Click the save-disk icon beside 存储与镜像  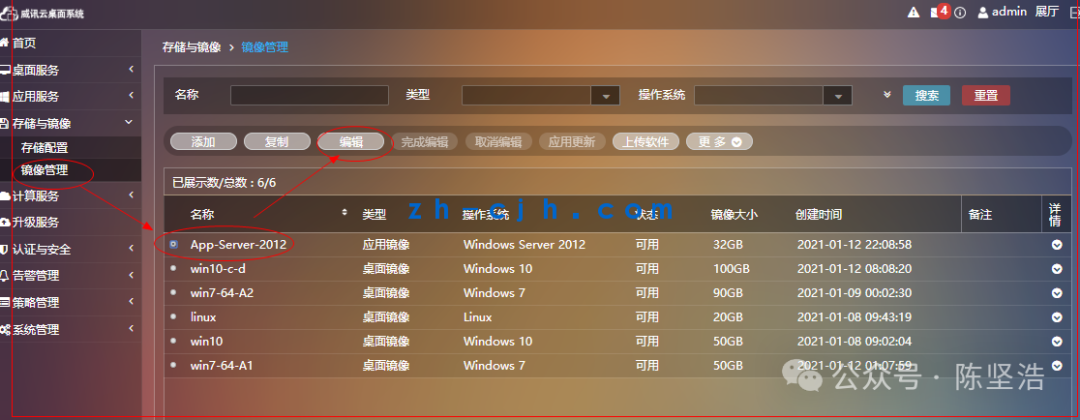coord(6,124)
